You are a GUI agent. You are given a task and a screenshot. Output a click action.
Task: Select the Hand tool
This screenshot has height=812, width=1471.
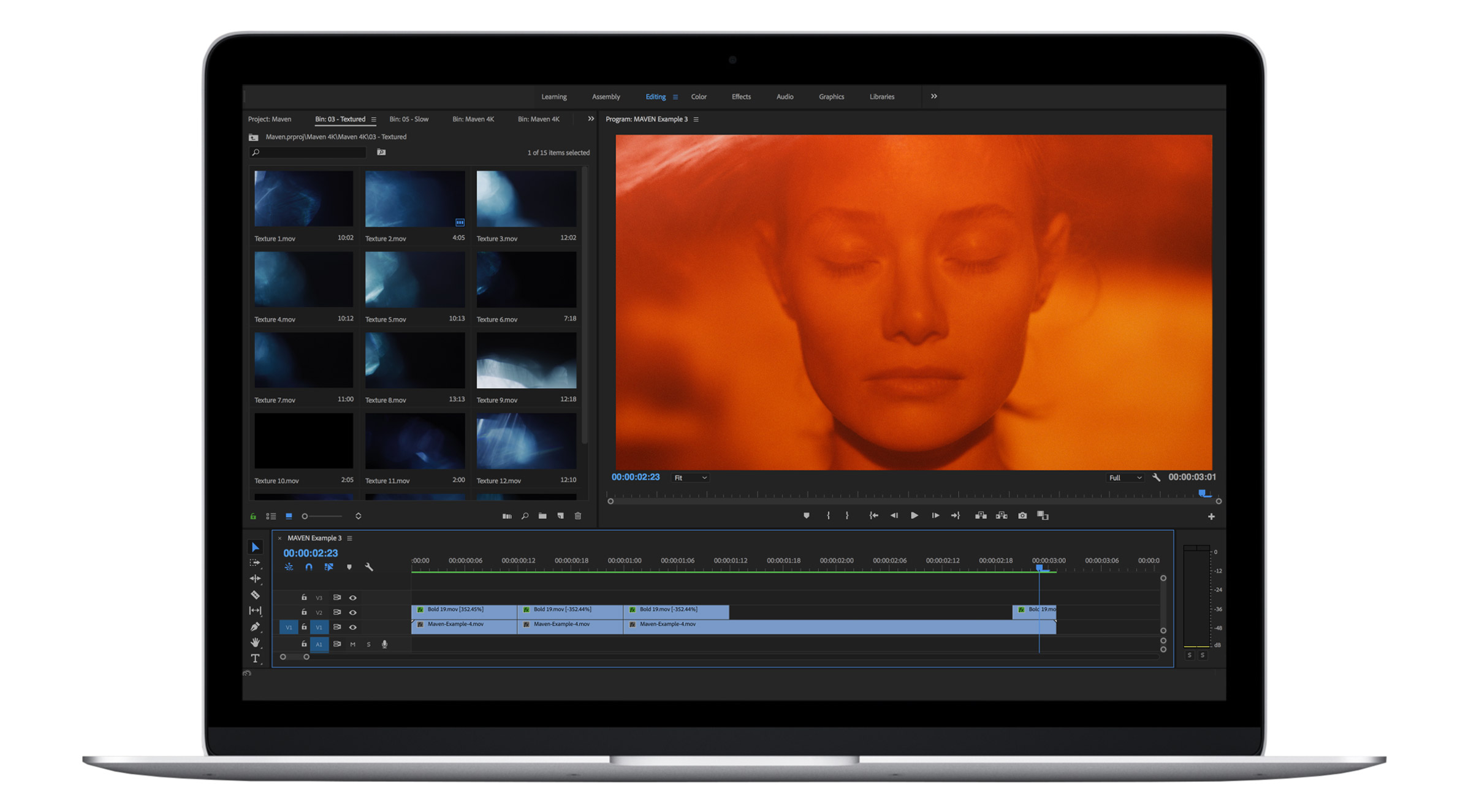pos(255,642)
